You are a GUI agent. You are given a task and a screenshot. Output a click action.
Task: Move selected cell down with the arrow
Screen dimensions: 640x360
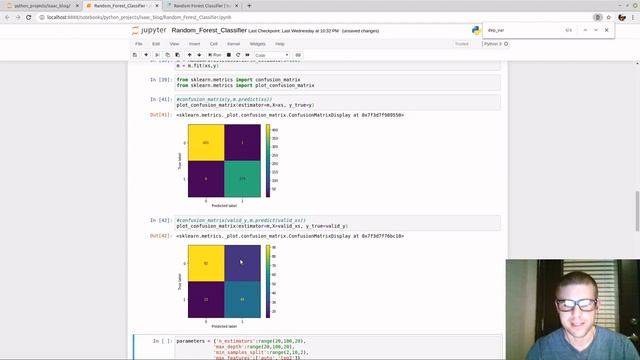click(199, 55)
